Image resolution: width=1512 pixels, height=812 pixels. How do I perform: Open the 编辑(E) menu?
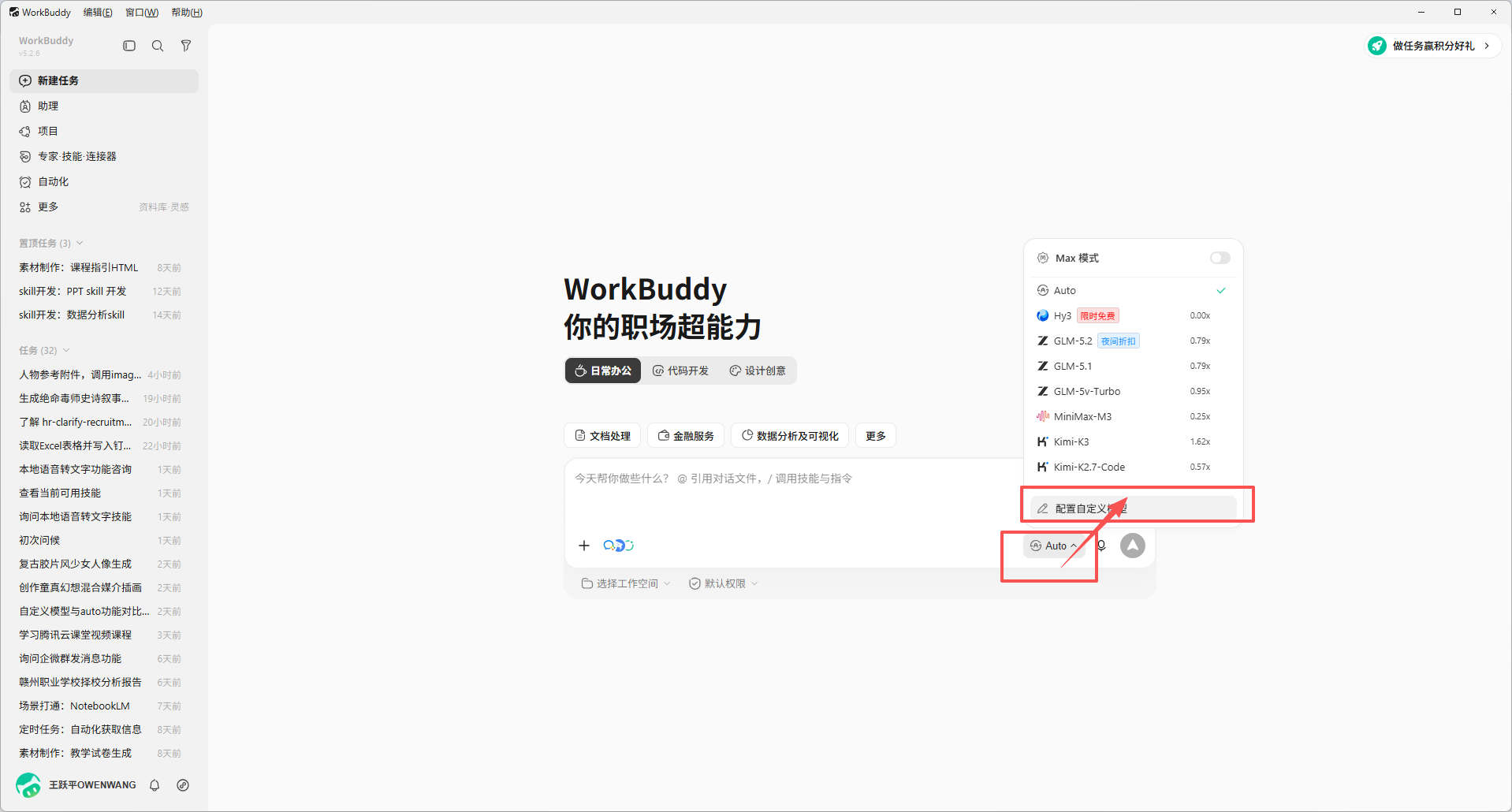[98, 12]
